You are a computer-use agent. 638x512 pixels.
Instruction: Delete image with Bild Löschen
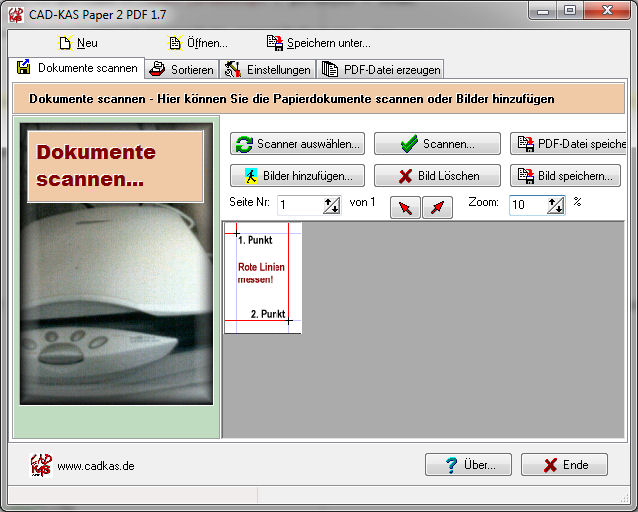click(436, 176)
